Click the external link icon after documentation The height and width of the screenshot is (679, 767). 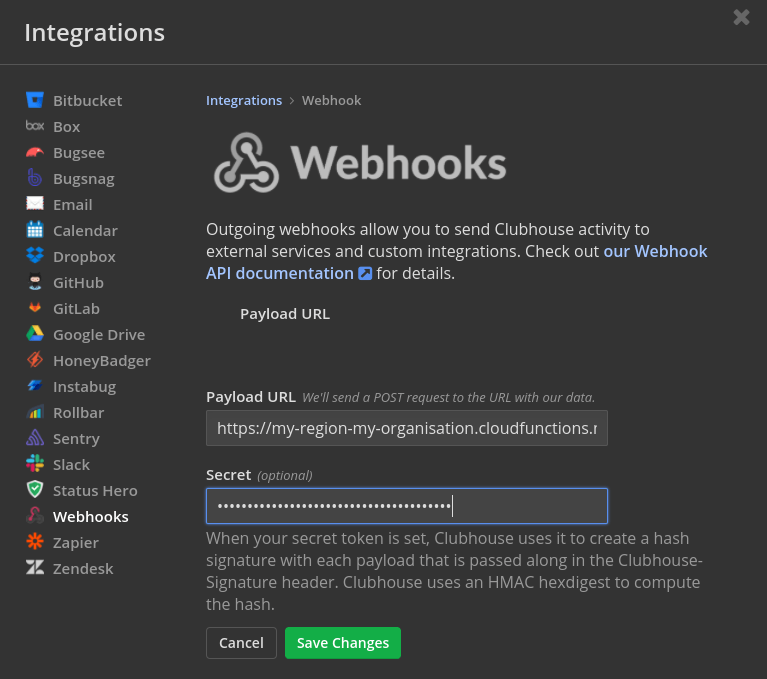click(x=365, y=273)
